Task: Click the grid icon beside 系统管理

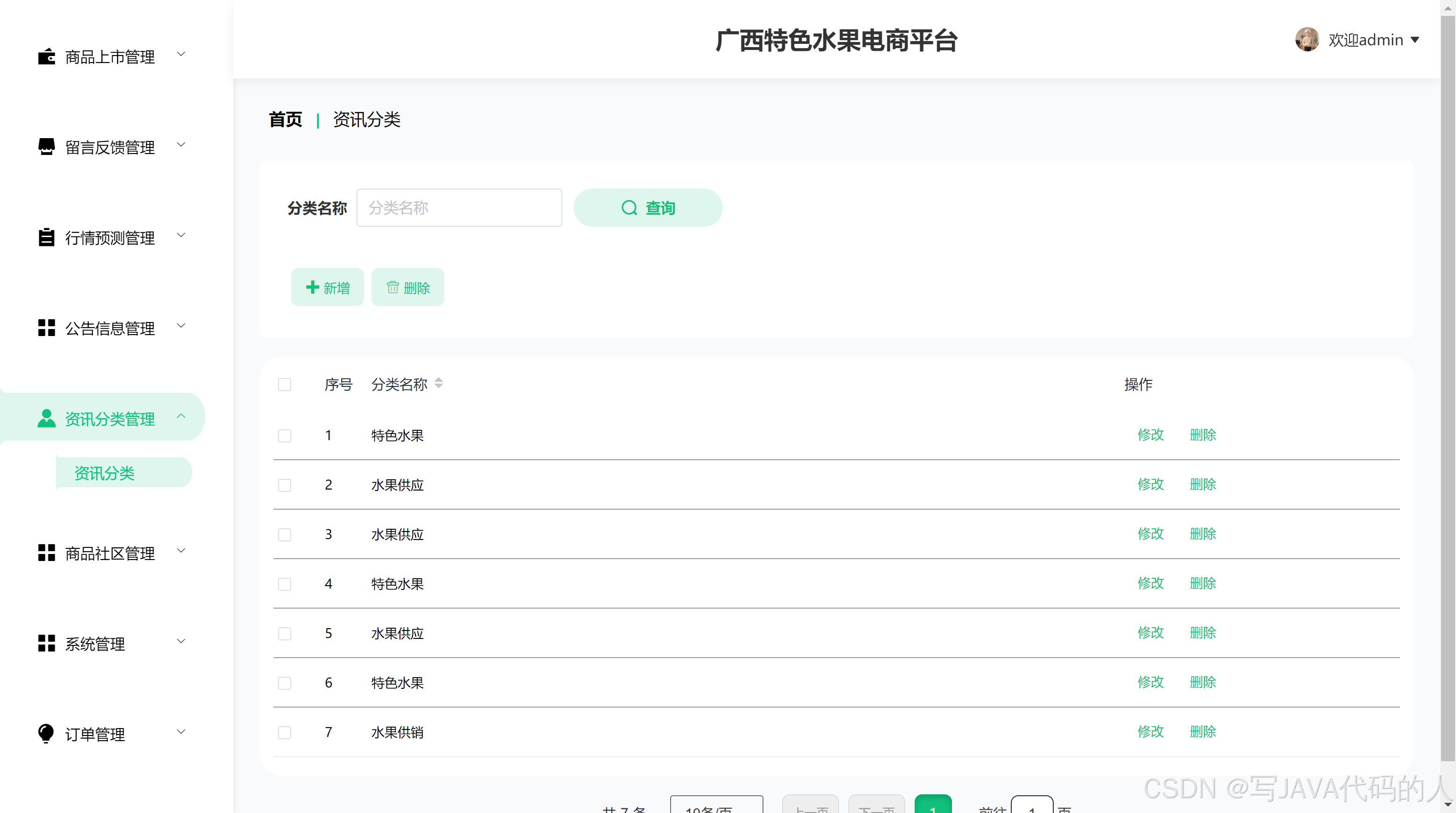Action: tap(46, 643)
